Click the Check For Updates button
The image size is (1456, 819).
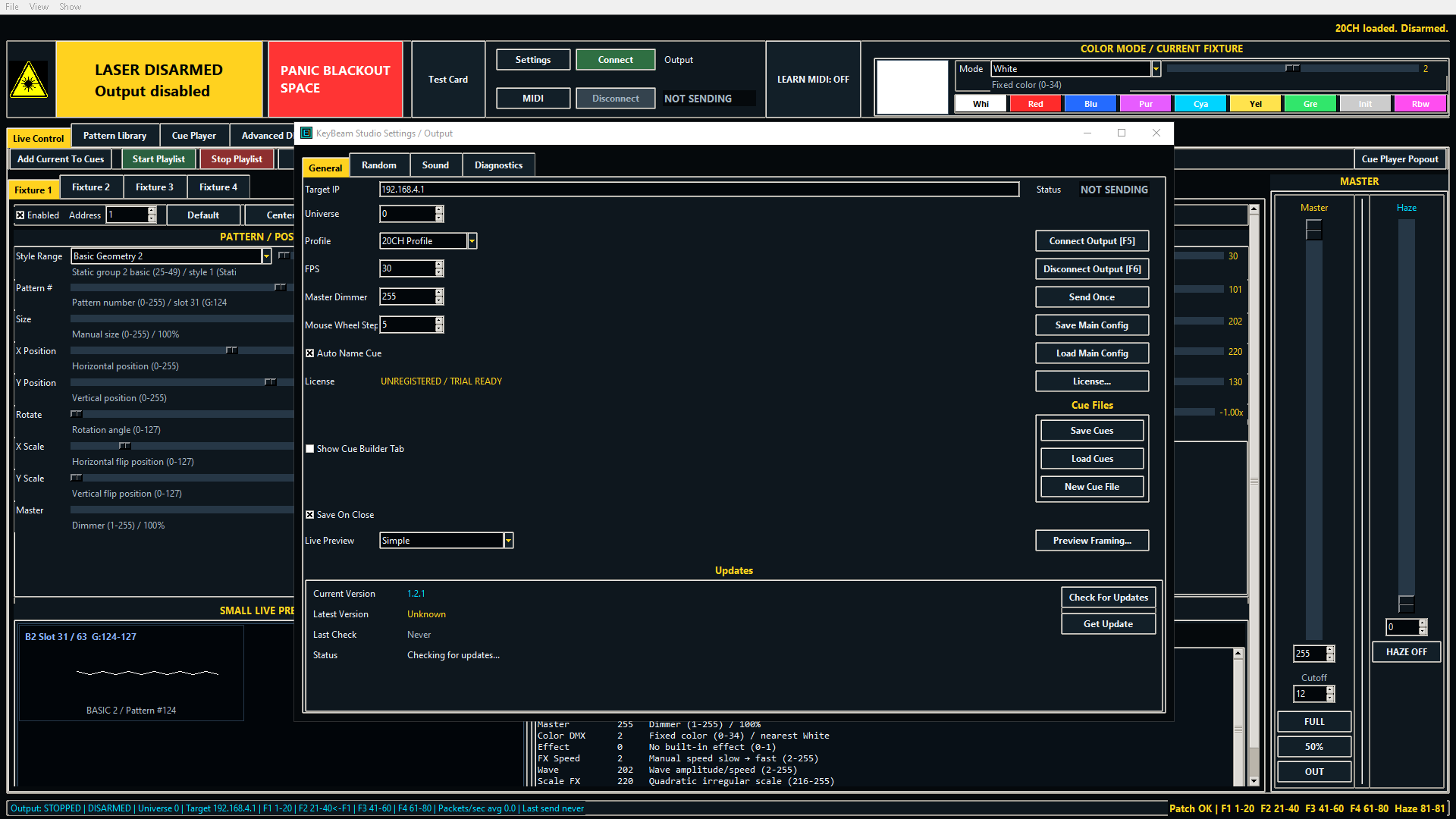point(1108,598)
